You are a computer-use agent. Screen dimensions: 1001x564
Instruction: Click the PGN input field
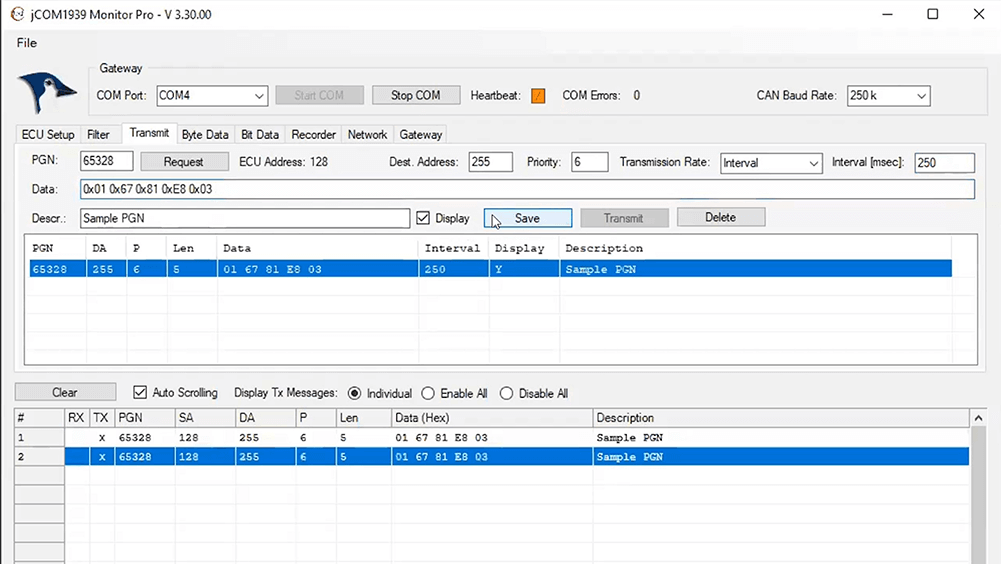(x=107, y=161)
